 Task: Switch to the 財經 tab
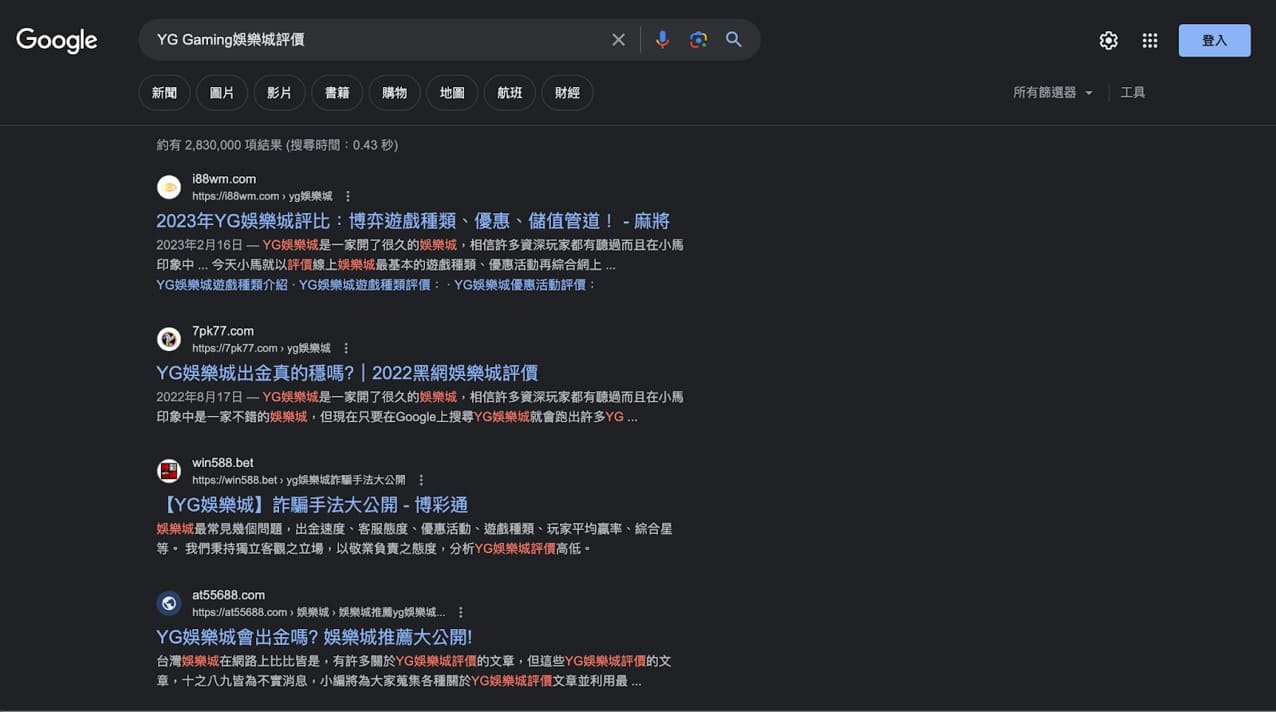(x=567, y=93)
